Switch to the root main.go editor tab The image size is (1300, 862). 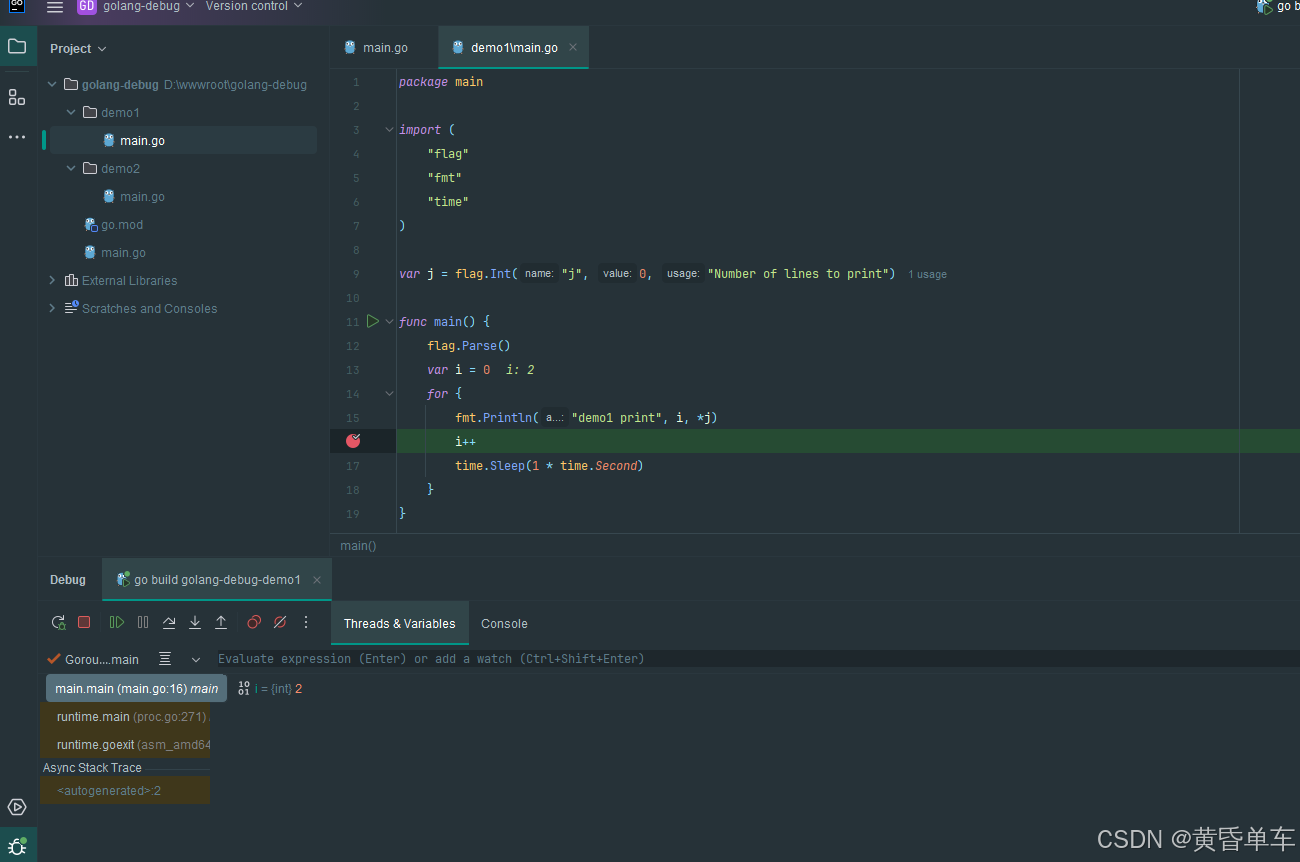tap(384, 48)
